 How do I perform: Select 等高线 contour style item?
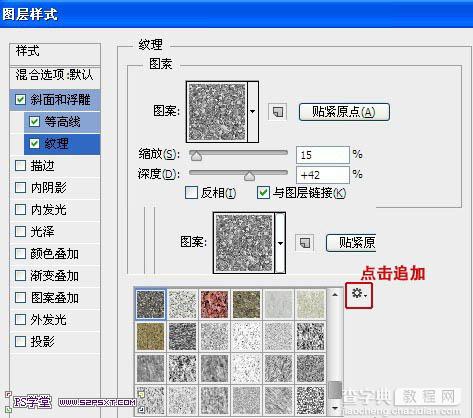[62, 122]
